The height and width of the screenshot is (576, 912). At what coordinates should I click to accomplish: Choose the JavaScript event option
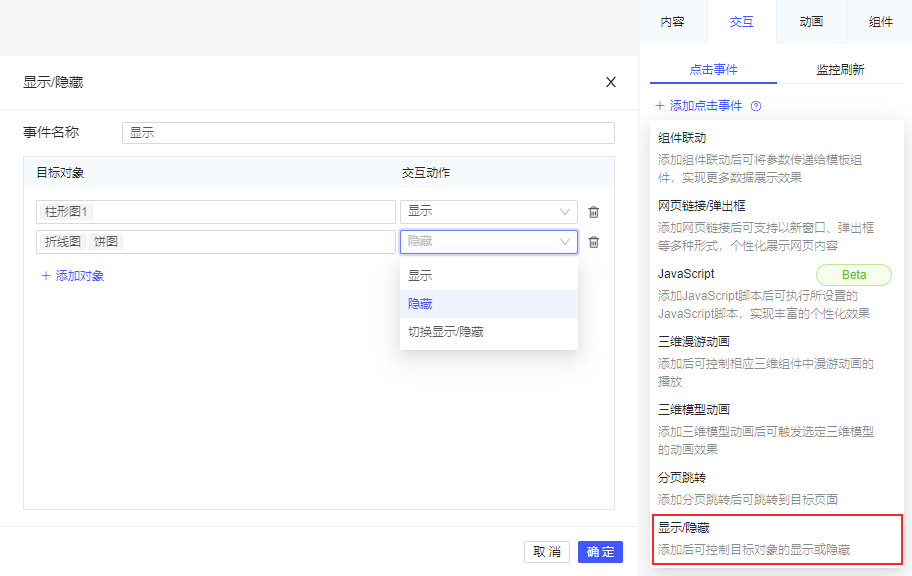click(x=686, y=274)
